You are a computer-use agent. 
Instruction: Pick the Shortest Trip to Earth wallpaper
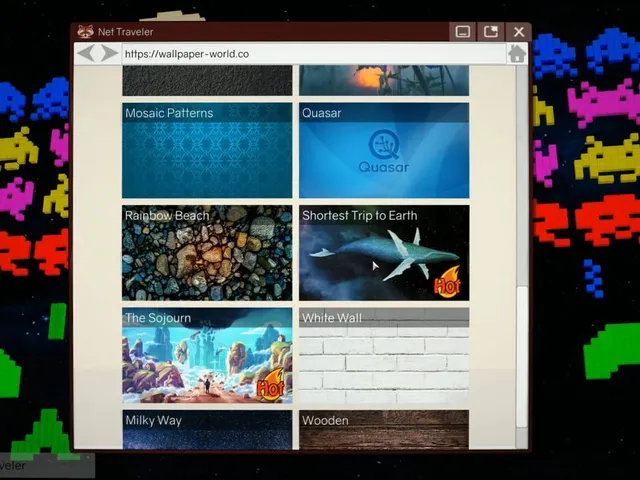click(x=384, y=253)
